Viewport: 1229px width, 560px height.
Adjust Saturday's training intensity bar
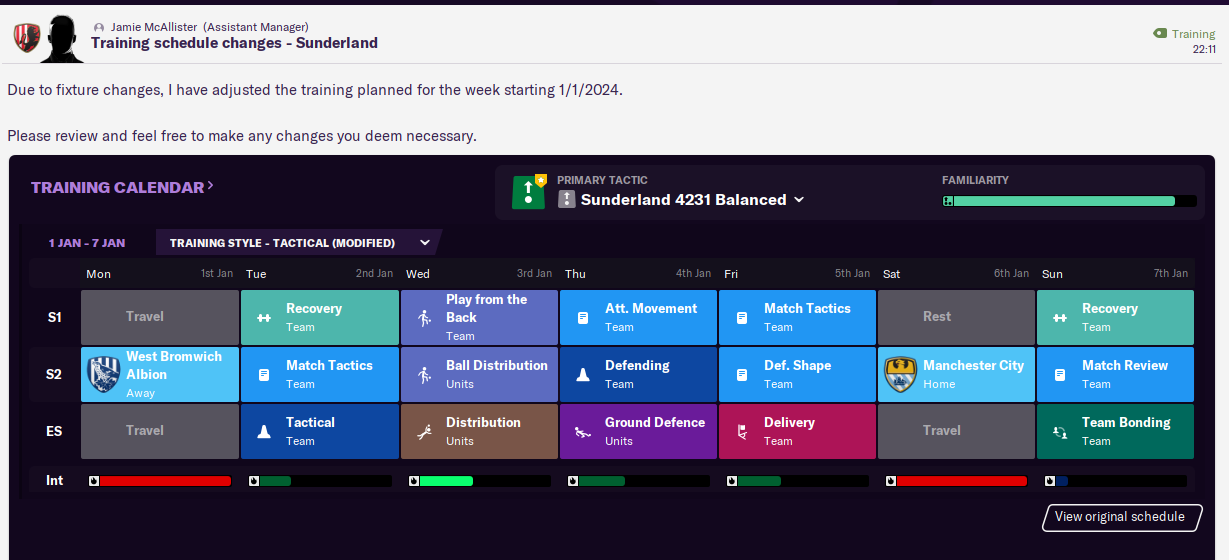(956, 481)
